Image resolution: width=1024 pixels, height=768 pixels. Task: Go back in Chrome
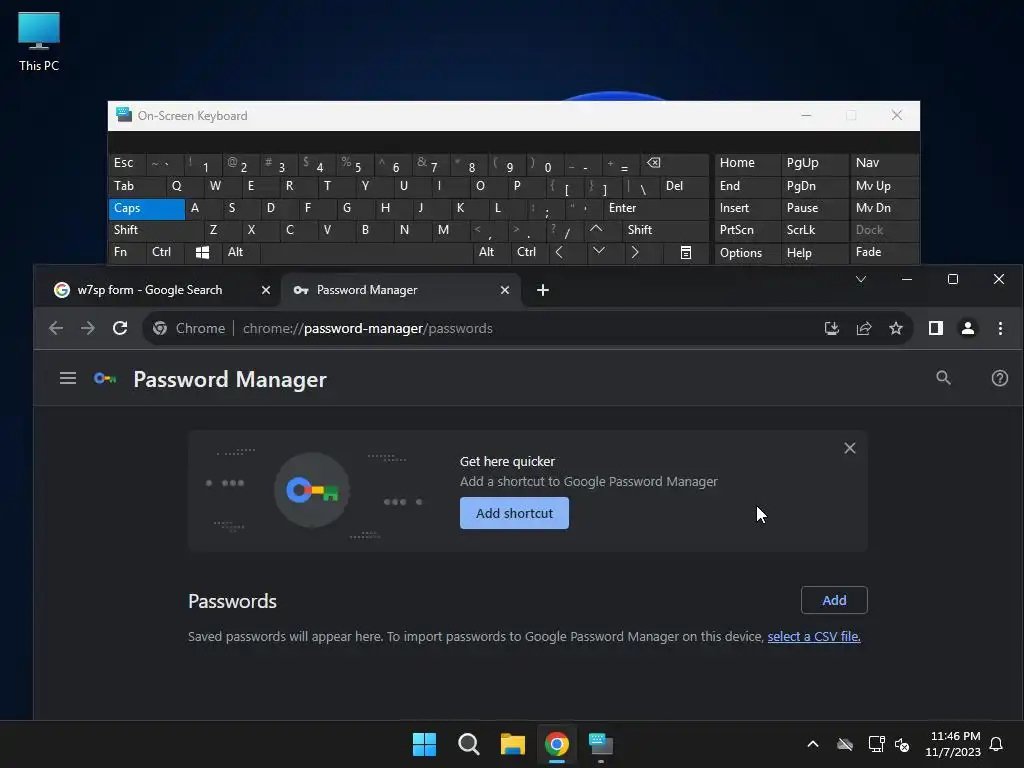(x=56, y=328)
